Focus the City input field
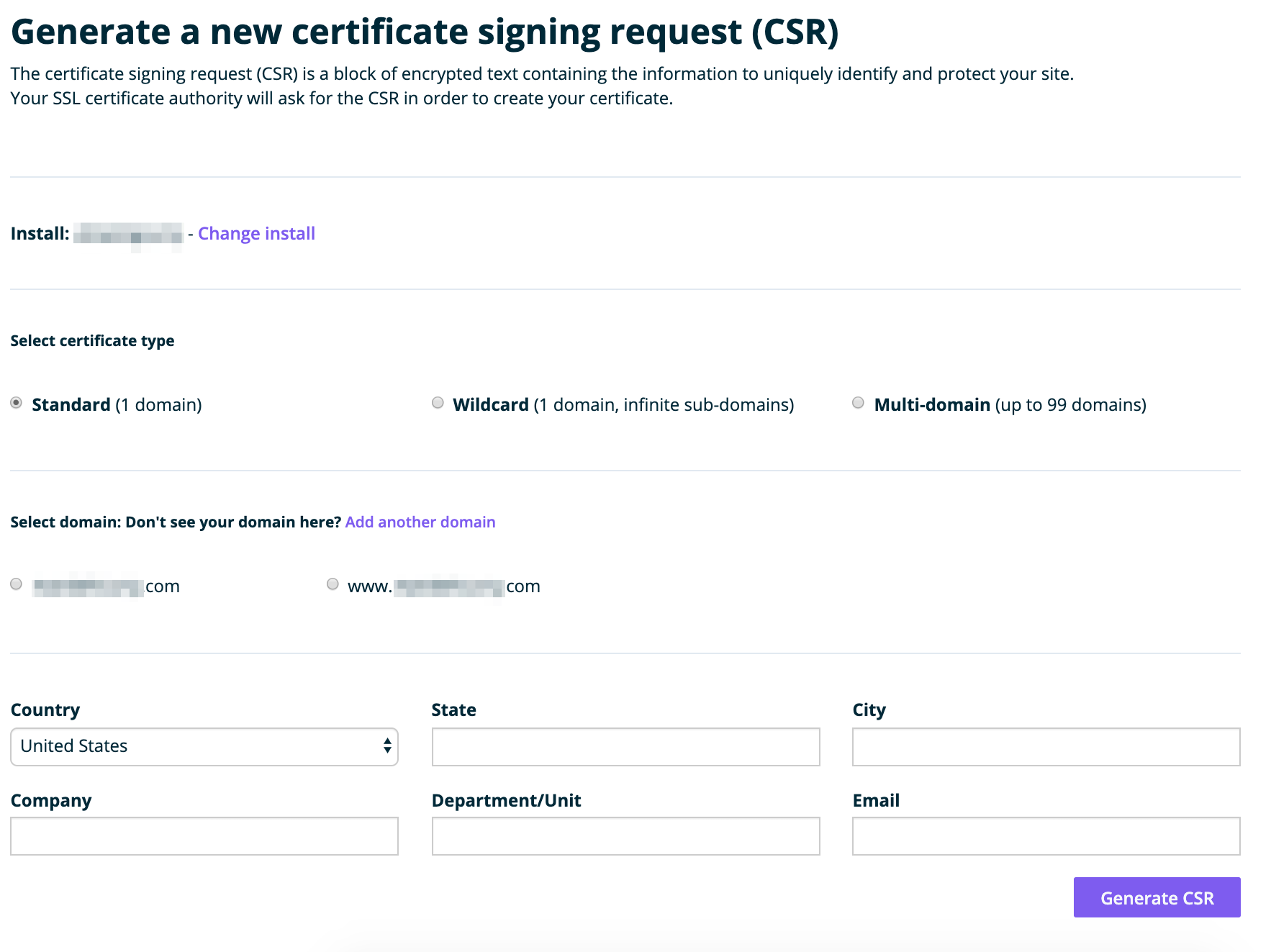 [1046, 747]
